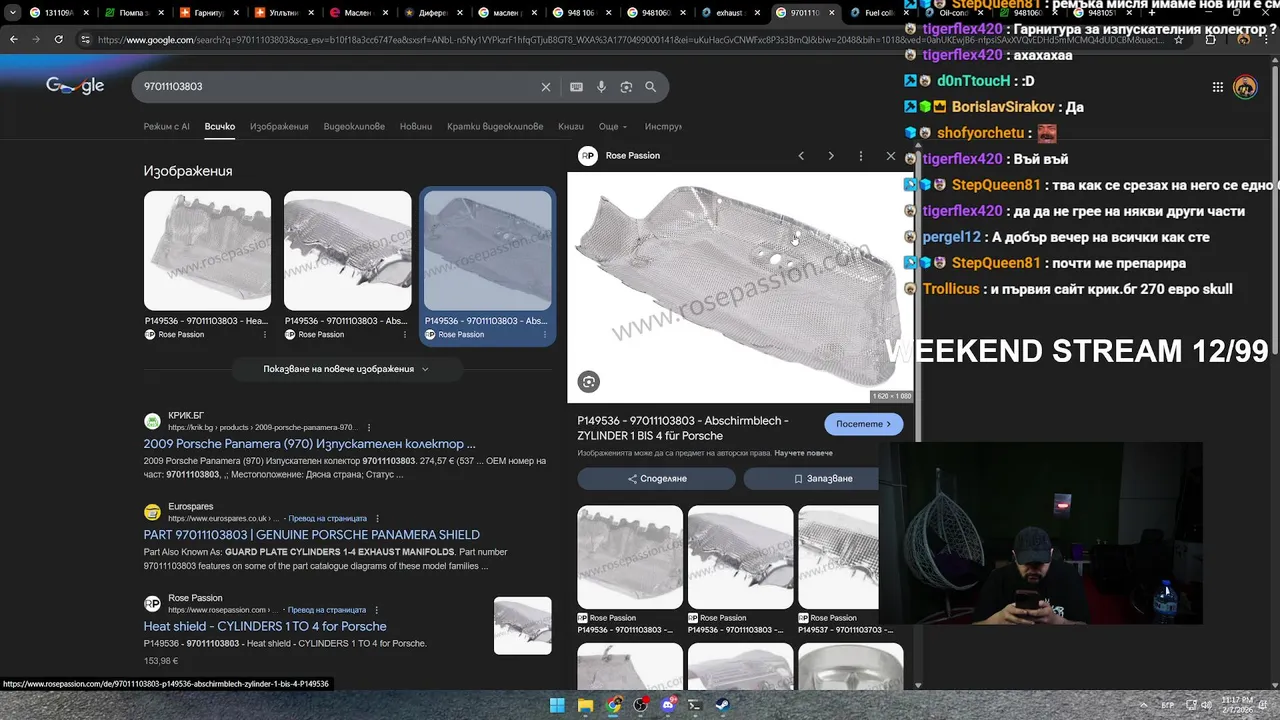The image size is (1280, 720).
Task: Open PART 97011103803 GENUINE PORSCHE PANAMERA SHIELD
Action: (x=311, y=535)
